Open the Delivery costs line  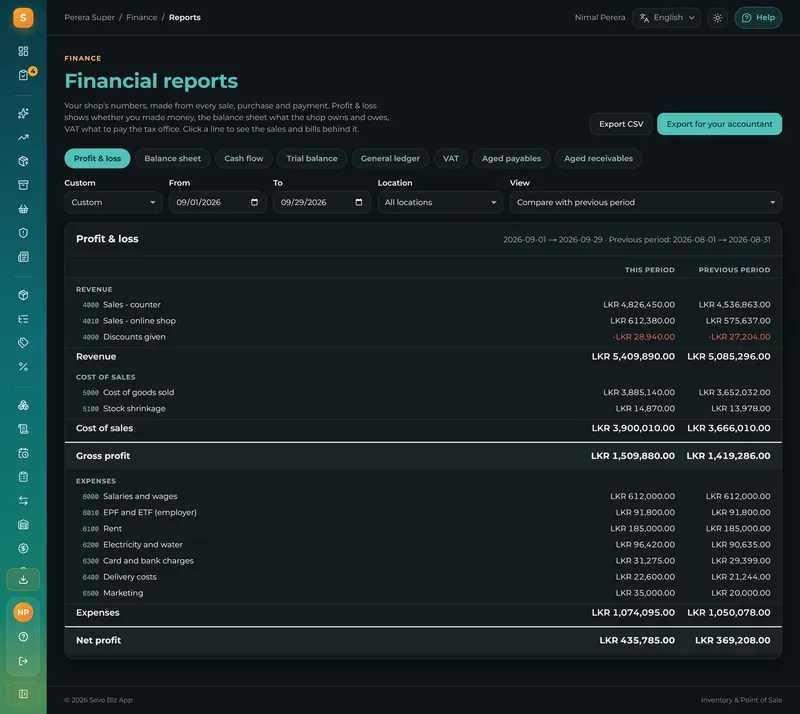coord(423,577)
